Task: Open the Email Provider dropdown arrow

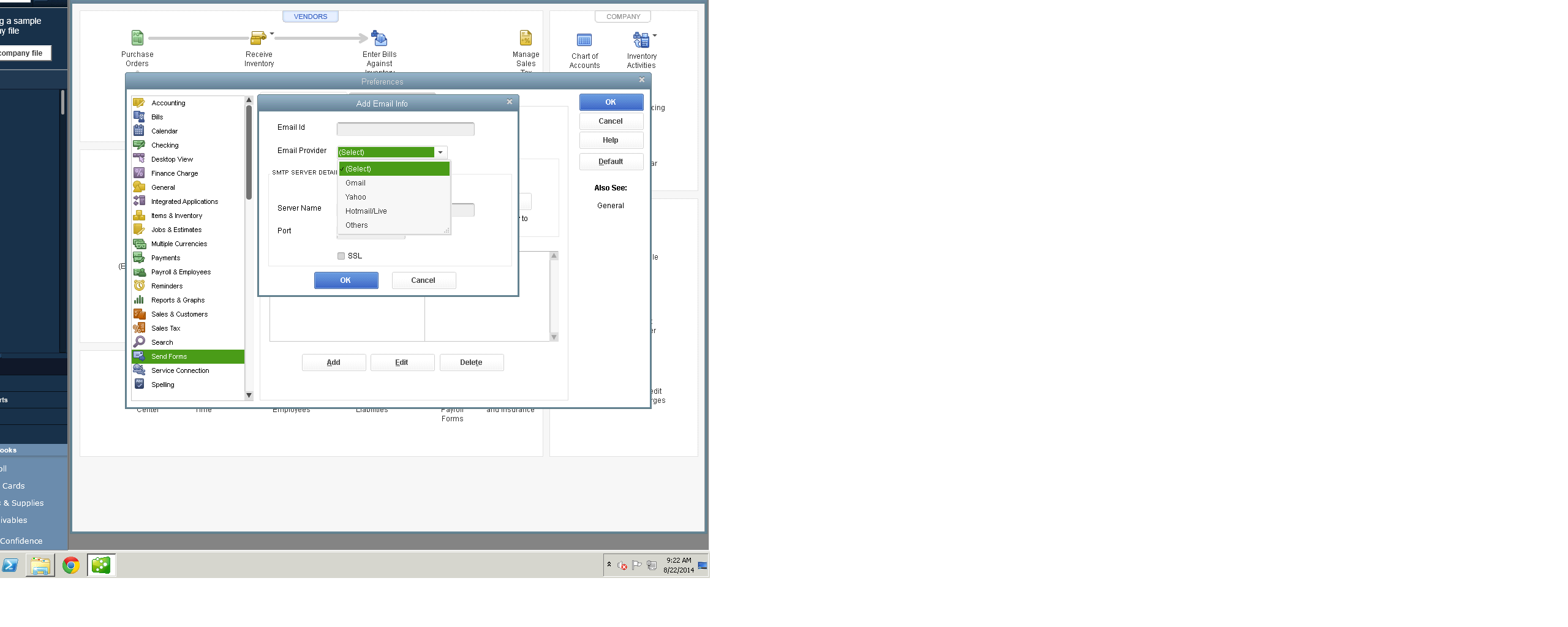Action: coord(440,152)
